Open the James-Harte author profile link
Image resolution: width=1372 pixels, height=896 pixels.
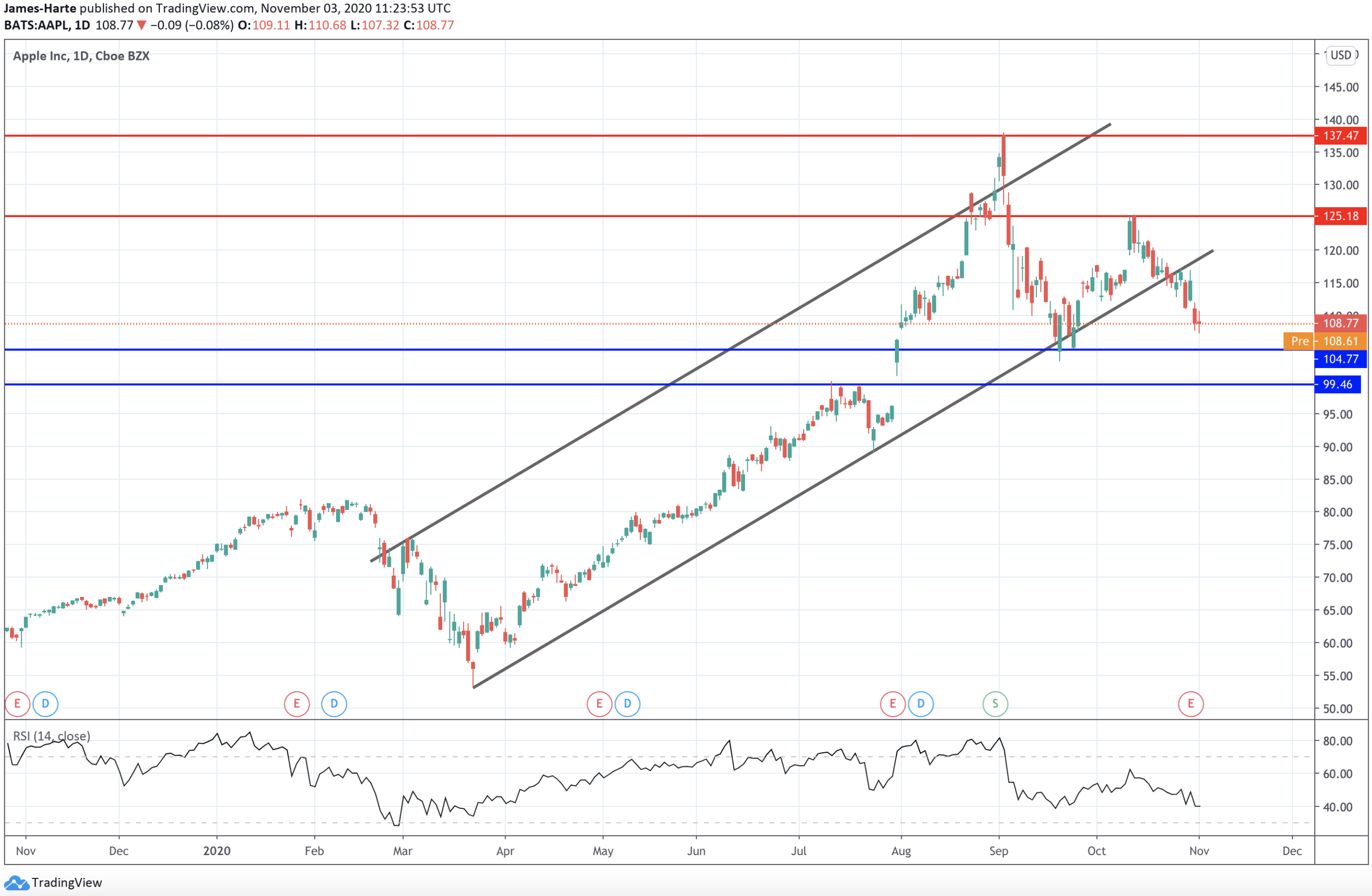point(40,8)
